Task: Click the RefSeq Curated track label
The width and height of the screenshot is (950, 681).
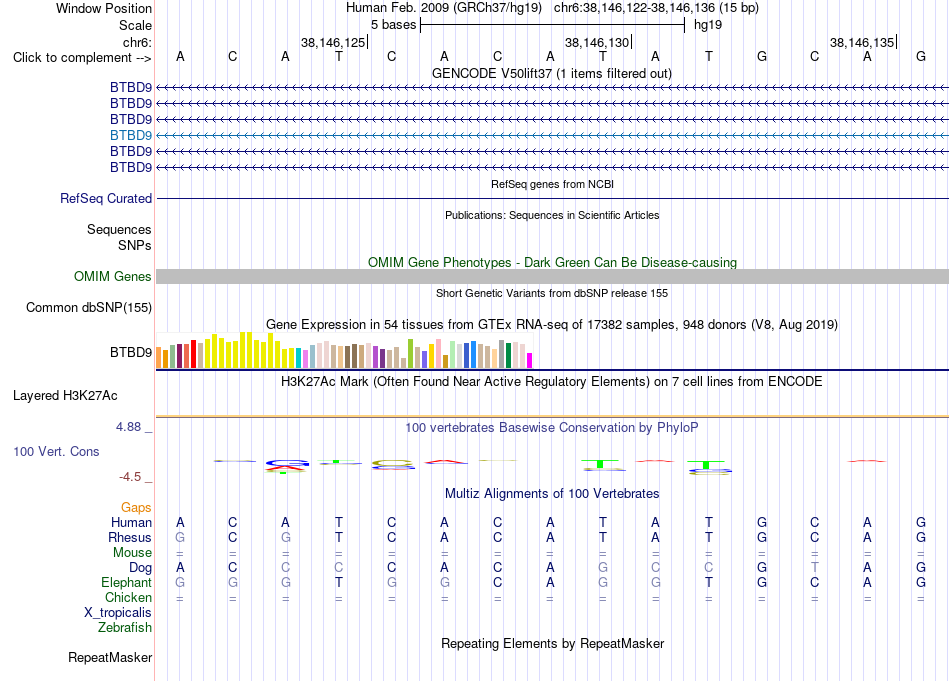Action: 106,198
